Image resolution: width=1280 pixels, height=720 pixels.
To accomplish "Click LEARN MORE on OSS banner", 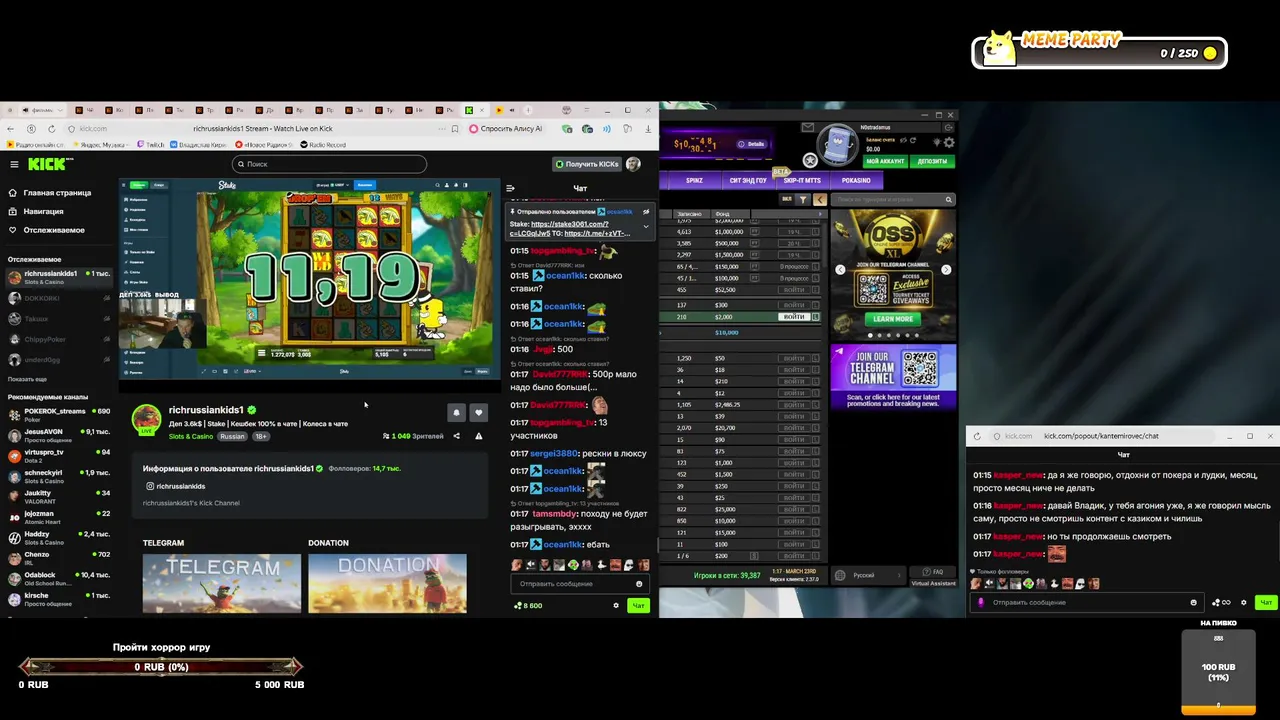I will pos(893,319).
